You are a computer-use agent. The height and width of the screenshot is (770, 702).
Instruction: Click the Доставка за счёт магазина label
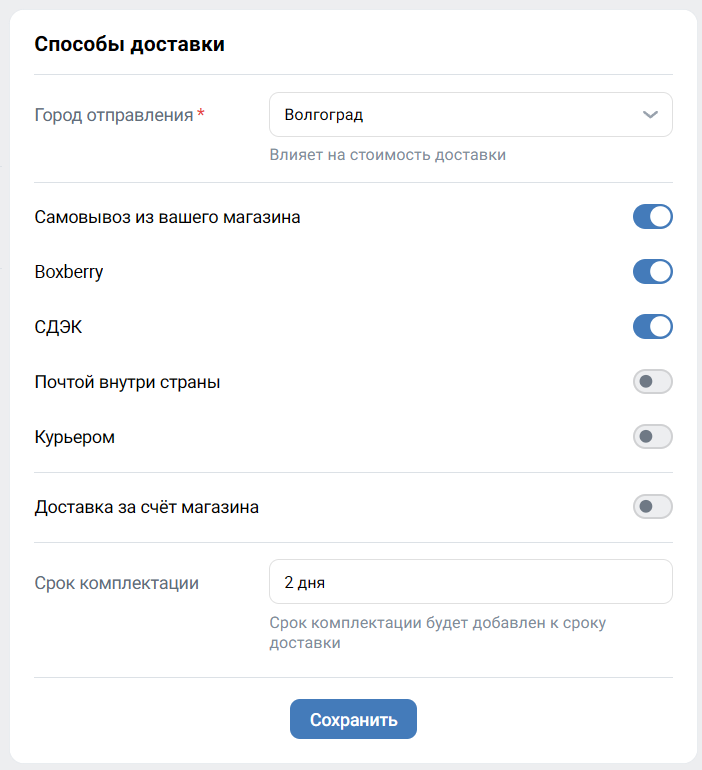point(147,507)
